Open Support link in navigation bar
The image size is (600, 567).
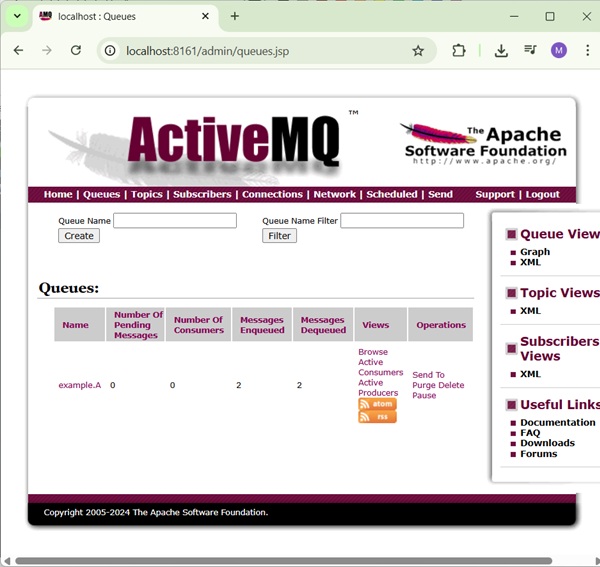pos(495,194)
